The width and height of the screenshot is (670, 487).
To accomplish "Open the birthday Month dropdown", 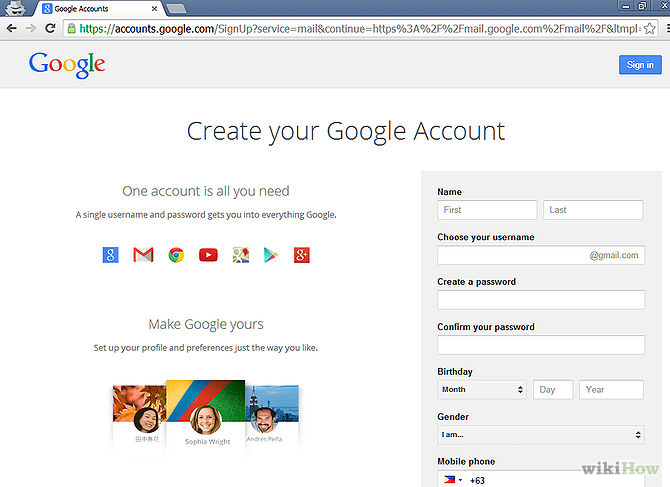I will coord(482,390).
